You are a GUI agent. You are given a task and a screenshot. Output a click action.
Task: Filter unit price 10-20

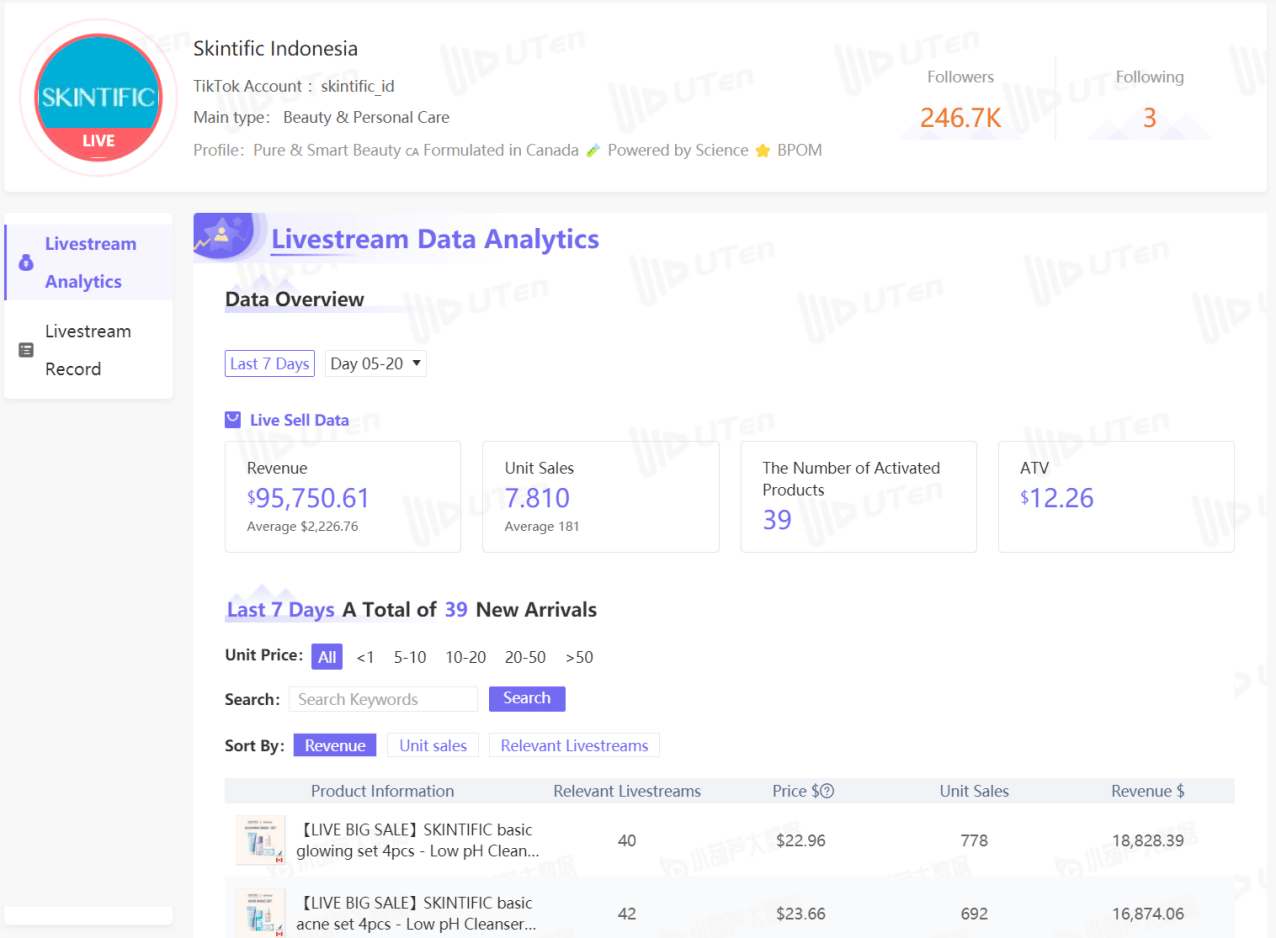pyautogui.click(x=466, y=657)
